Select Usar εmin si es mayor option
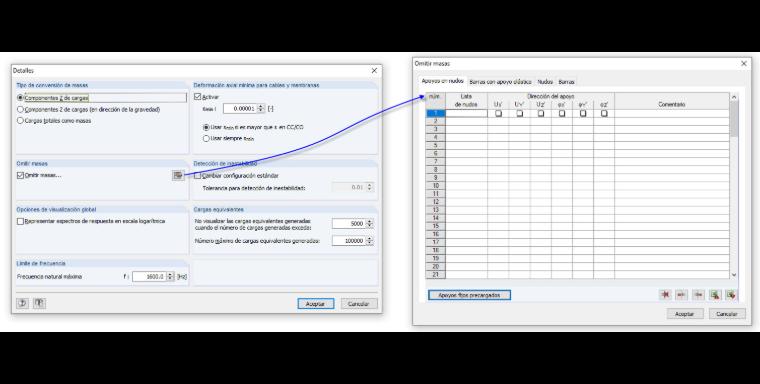 pyautogui.click(x=206, y=127)
